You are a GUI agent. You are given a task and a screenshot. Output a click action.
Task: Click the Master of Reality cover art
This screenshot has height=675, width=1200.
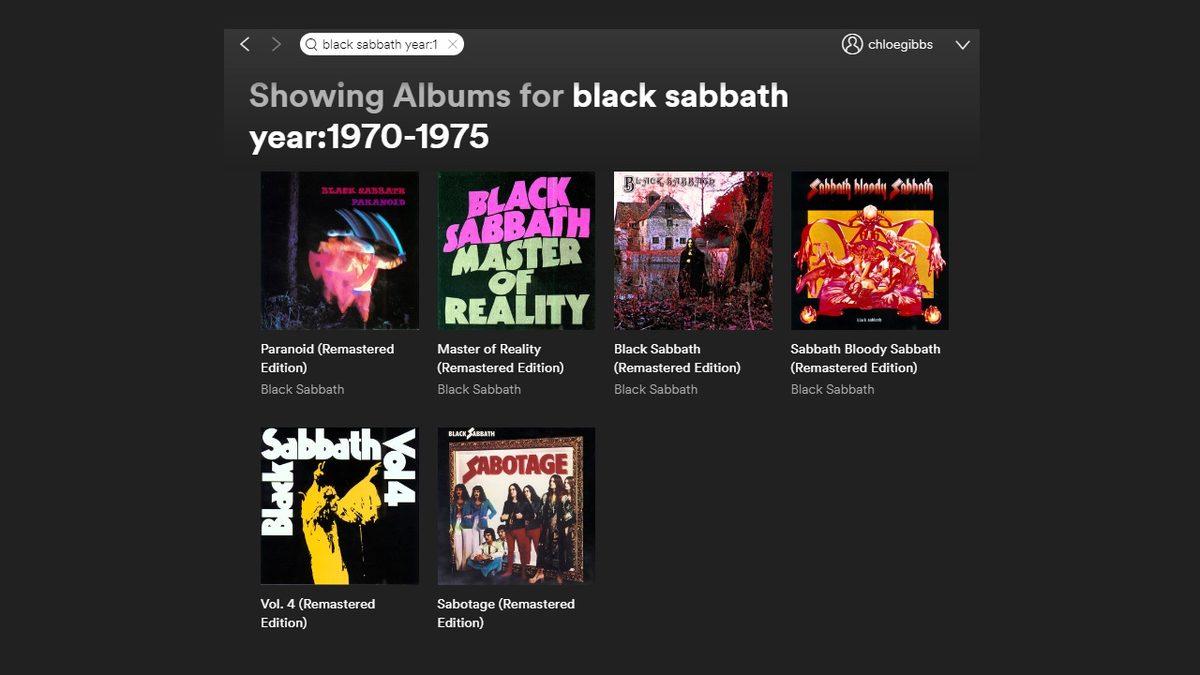coord(515,250)
